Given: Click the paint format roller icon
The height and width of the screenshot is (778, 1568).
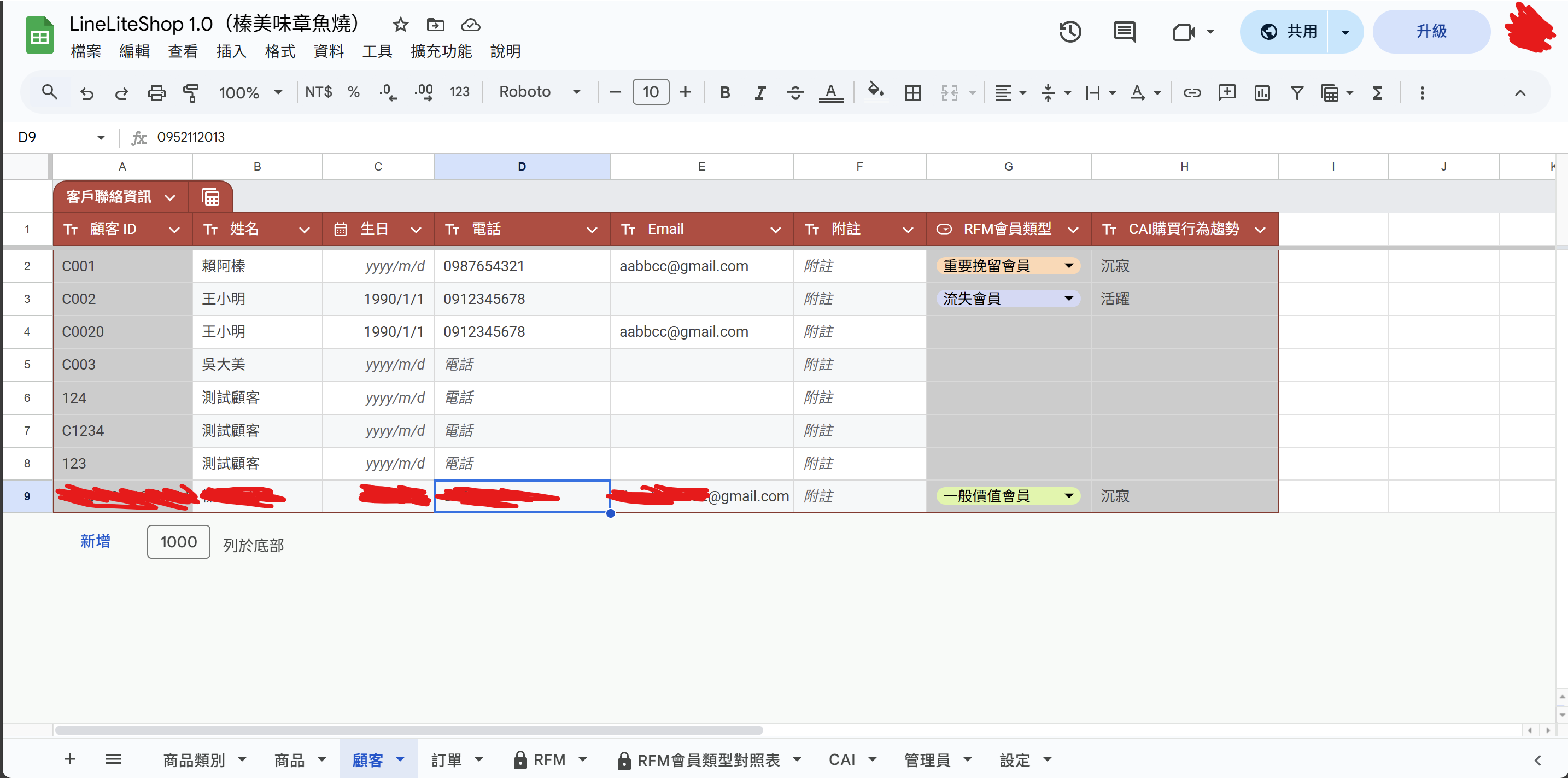Looking at the screenshot, I should click(x=191, y=92).
